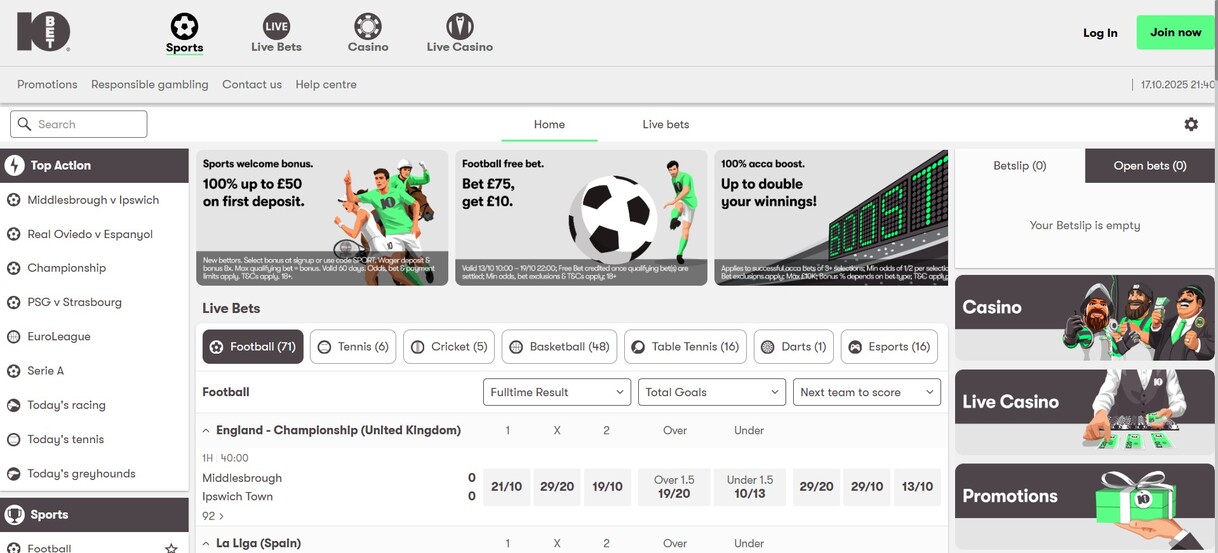Select the Football (71) live filter
Image resolution: width=1218 pixels, height=553 pixels.
253,347
